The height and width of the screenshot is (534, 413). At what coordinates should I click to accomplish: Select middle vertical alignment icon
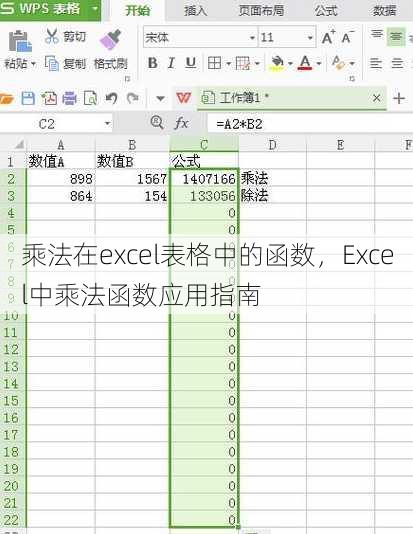coord(396,36)
